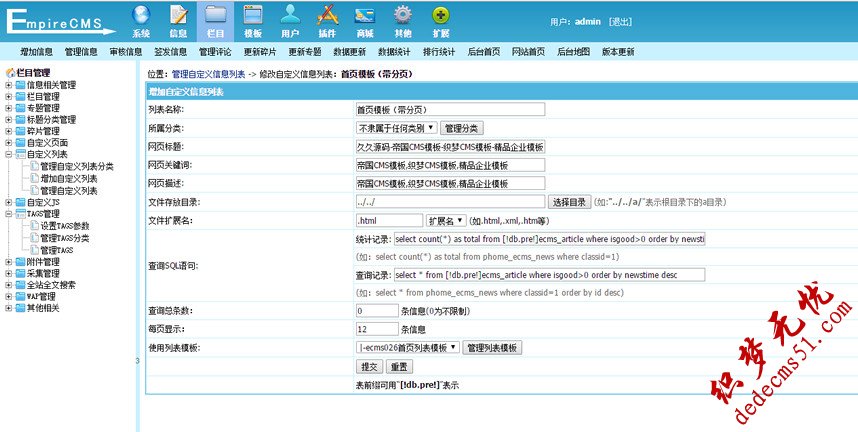This screenshot has height=432, width=858.
Task: Click the 选择目录 button
Action: [x=570, y=202]
